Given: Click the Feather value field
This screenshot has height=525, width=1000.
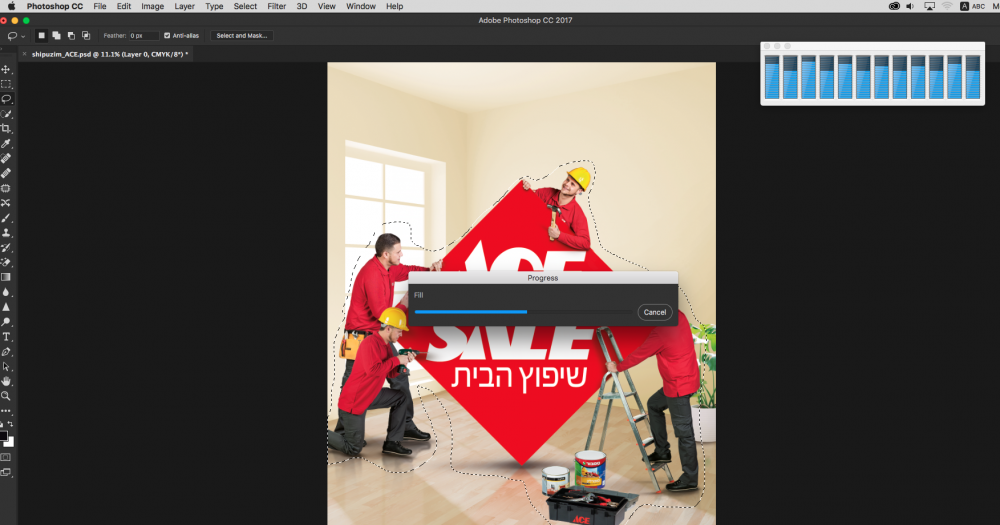Looking at the screenshot, I should coord(143,36).
